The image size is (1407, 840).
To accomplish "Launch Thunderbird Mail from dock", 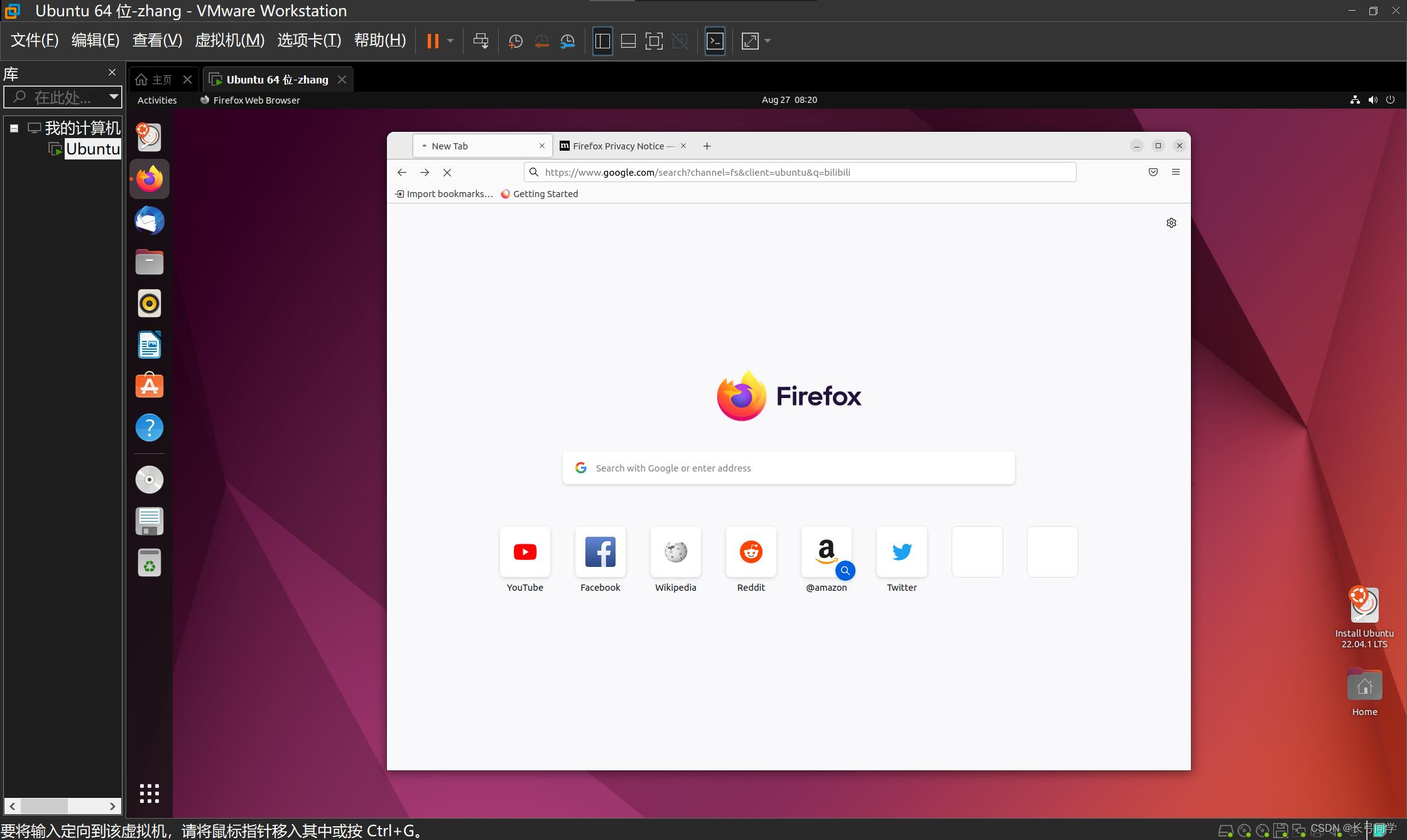I will click(x=149, y=221).
